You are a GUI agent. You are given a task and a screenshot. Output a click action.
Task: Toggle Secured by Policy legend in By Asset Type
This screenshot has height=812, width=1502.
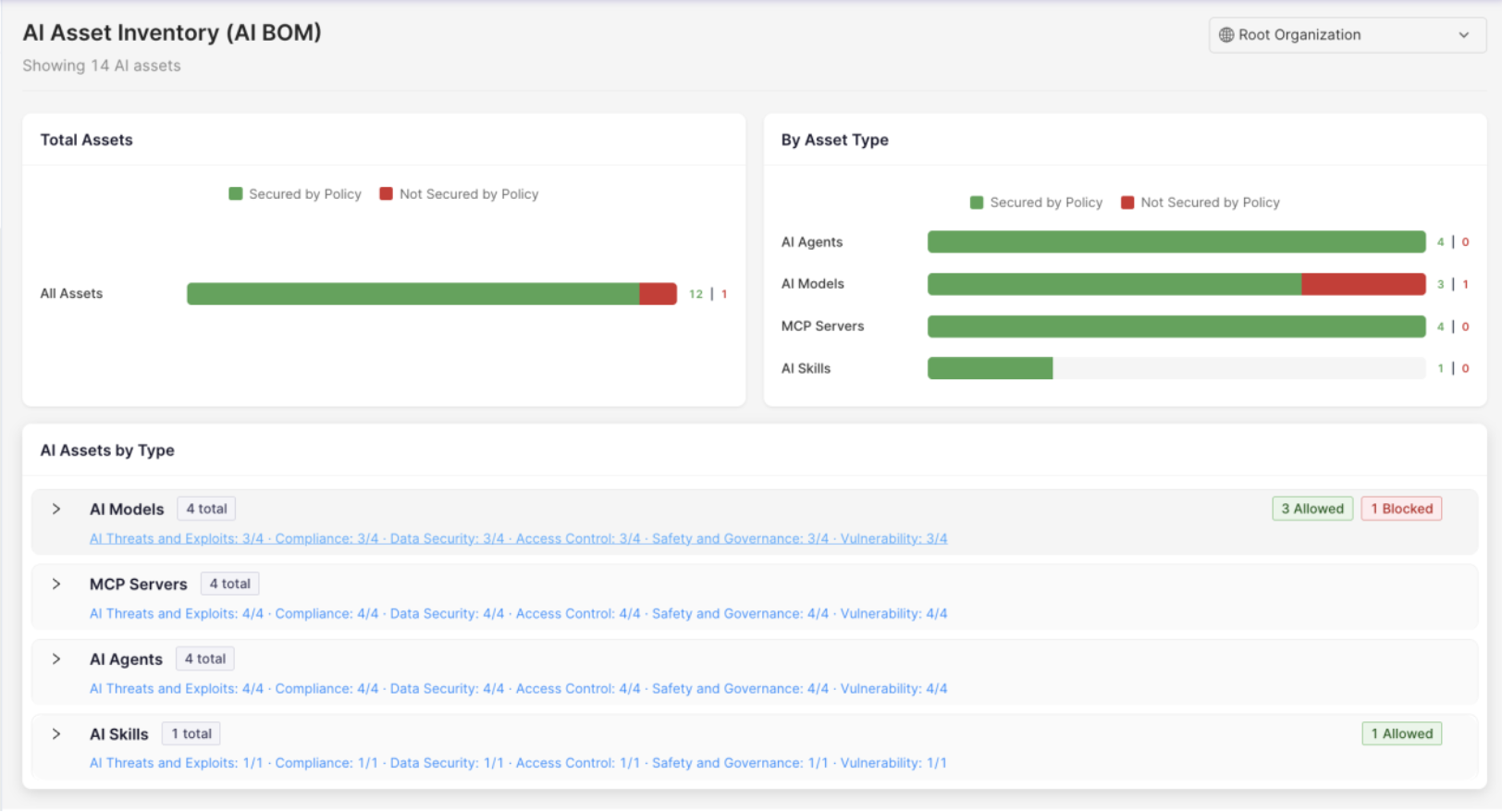point(1036,203)
